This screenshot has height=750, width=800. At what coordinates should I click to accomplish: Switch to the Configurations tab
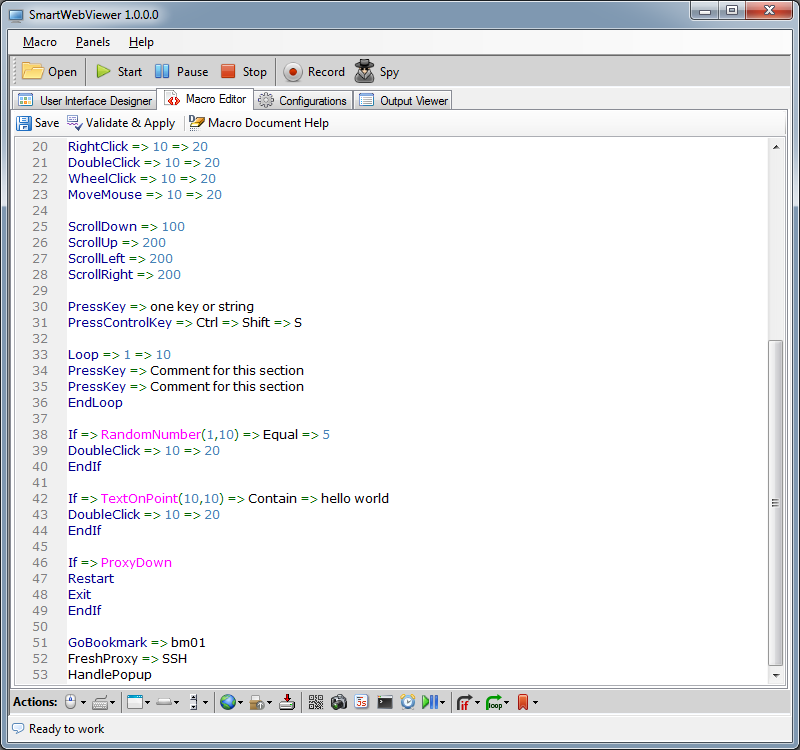pos(303,100)
